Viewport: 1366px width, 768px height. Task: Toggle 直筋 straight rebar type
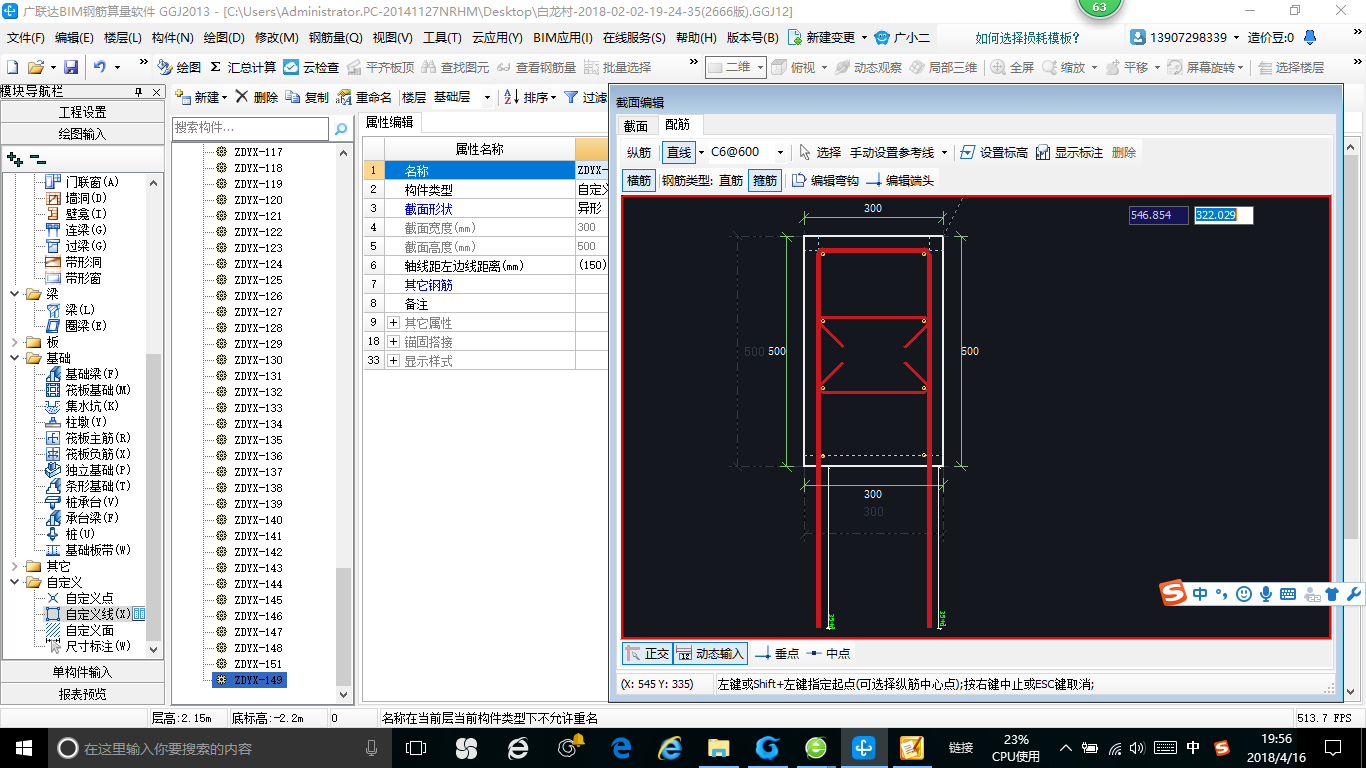click(x=731, y=181)
